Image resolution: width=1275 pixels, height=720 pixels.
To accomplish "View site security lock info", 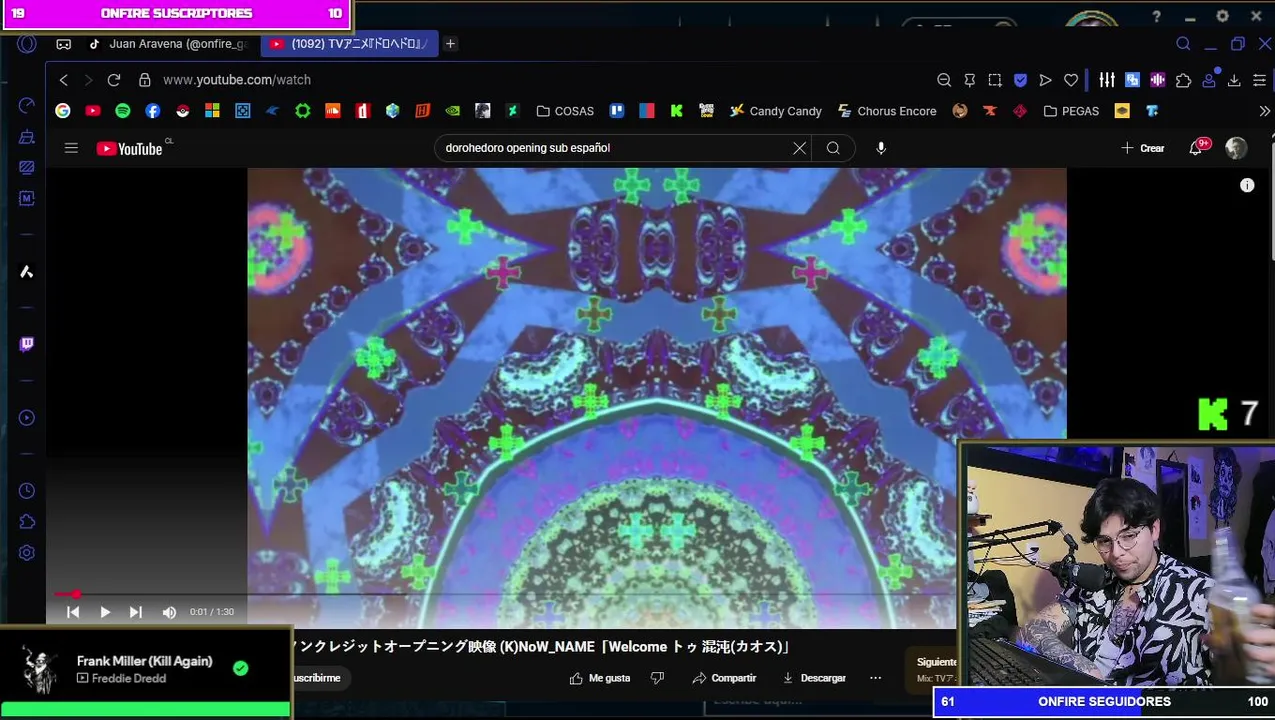I will point(145,80).
